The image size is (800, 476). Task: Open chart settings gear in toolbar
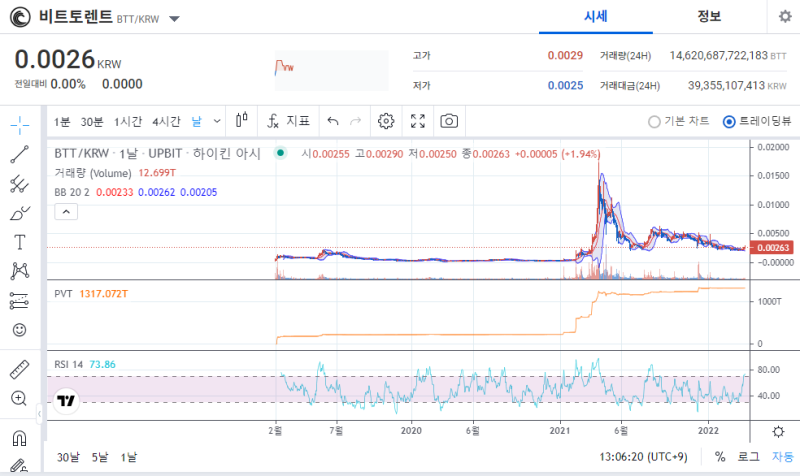pos(386,121)
